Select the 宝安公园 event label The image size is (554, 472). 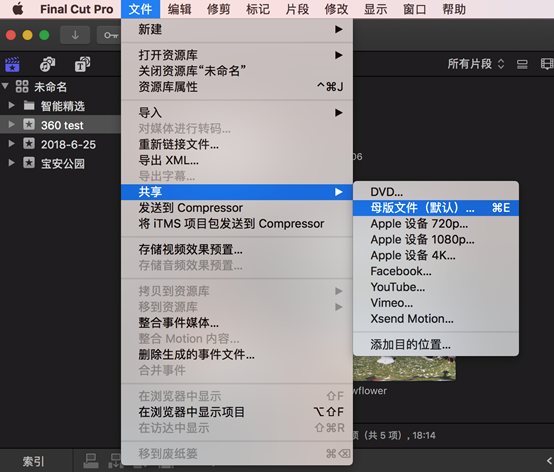click(63, 164)
